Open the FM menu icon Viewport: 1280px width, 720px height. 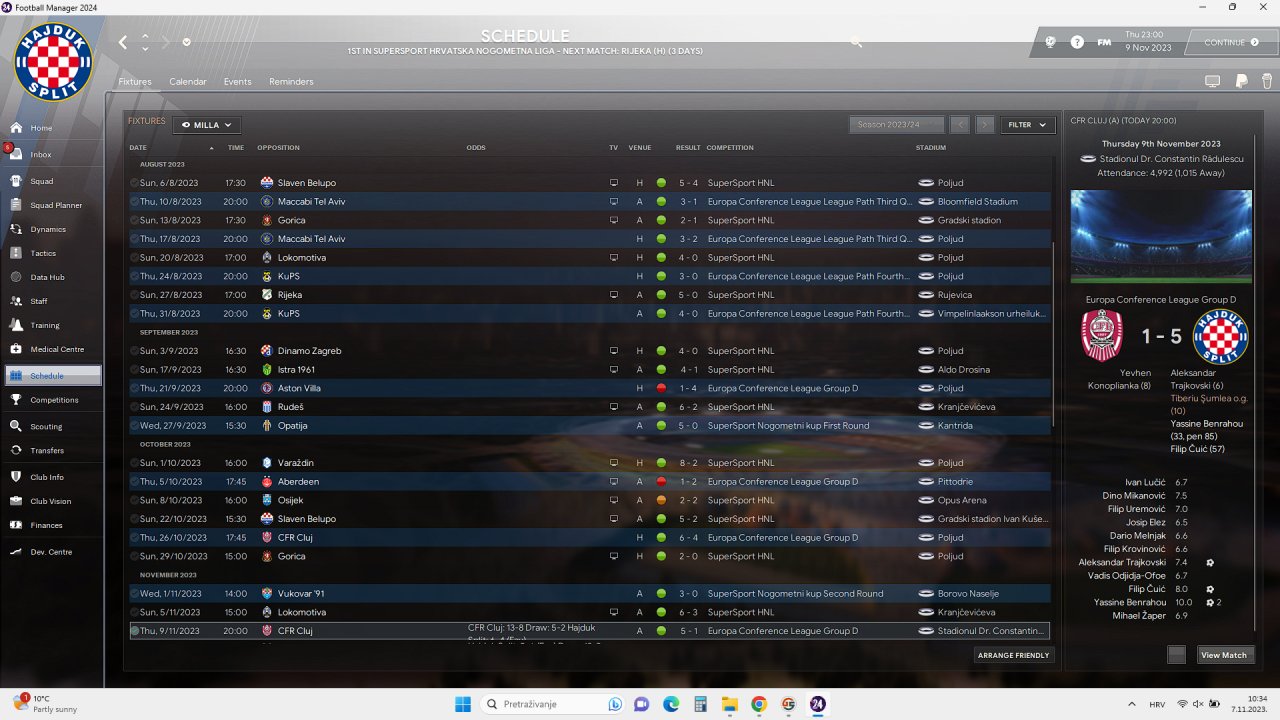(x=1104, y=42)
